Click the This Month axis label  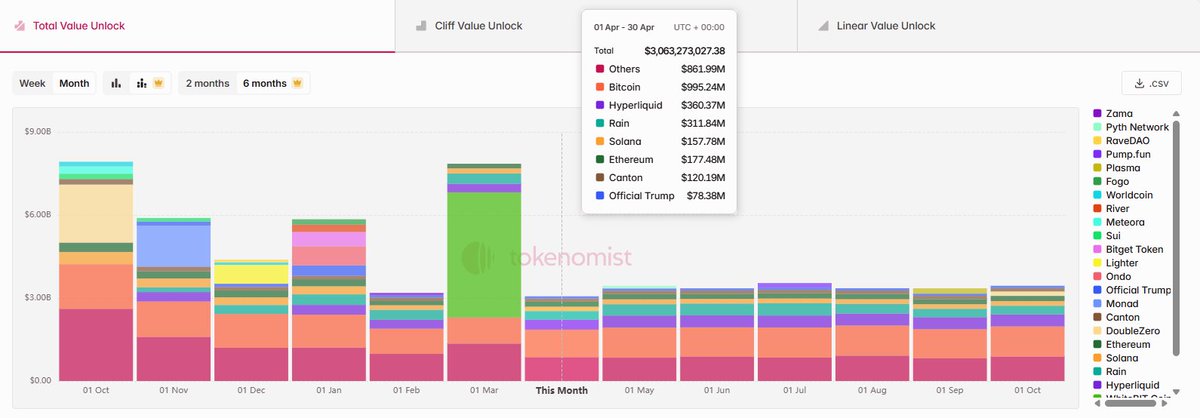pos(562,390)
